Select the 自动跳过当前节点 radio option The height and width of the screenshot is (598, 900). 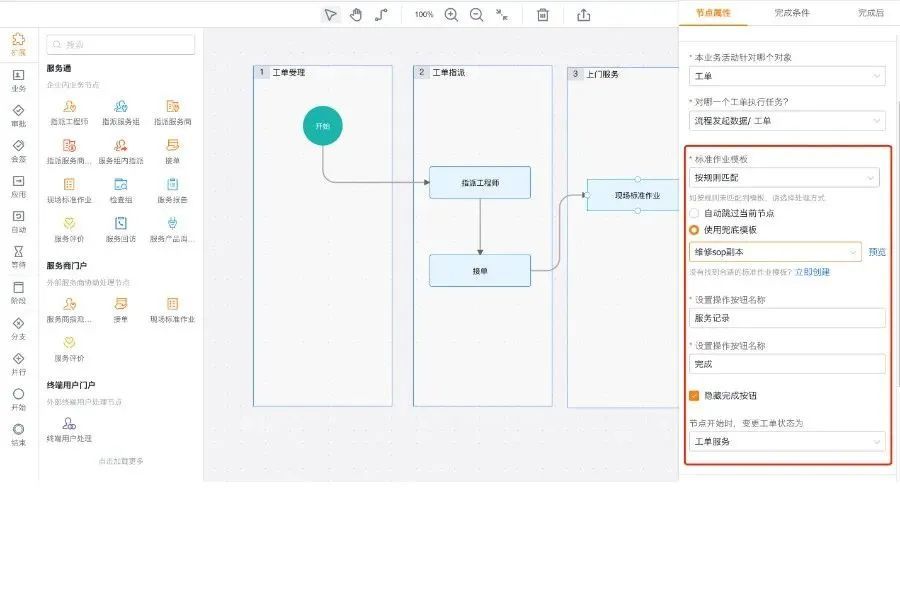694,213
